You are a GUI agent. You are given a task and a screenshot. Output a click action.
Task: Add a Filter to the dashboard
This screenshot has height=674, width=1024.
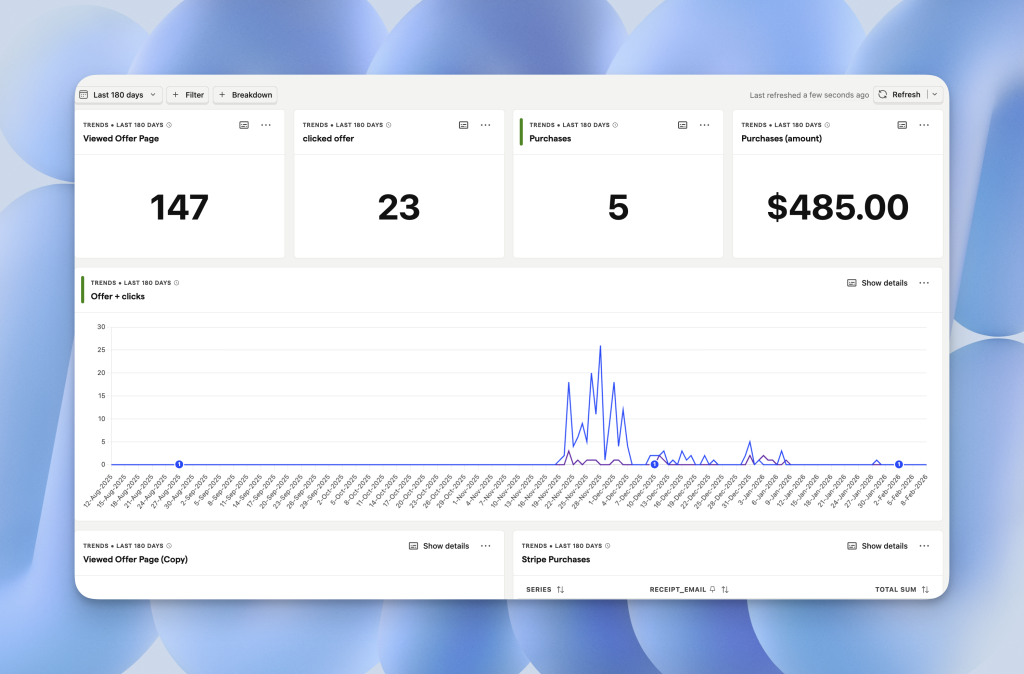pos(187,95)
